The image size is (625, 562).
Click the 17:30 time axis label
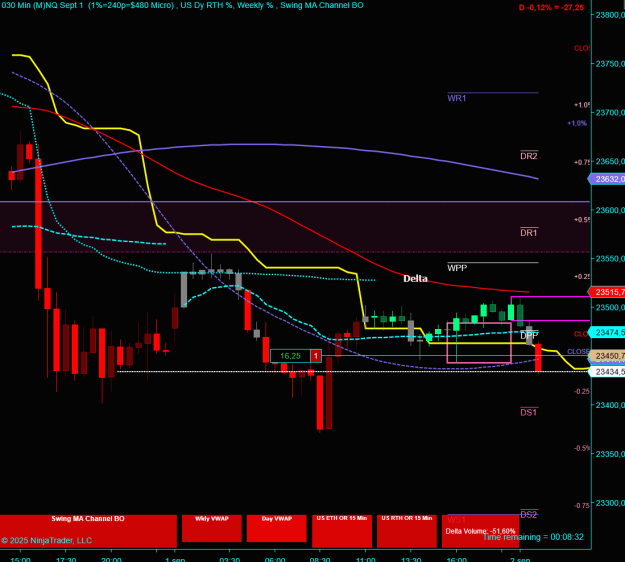point(66,559)
